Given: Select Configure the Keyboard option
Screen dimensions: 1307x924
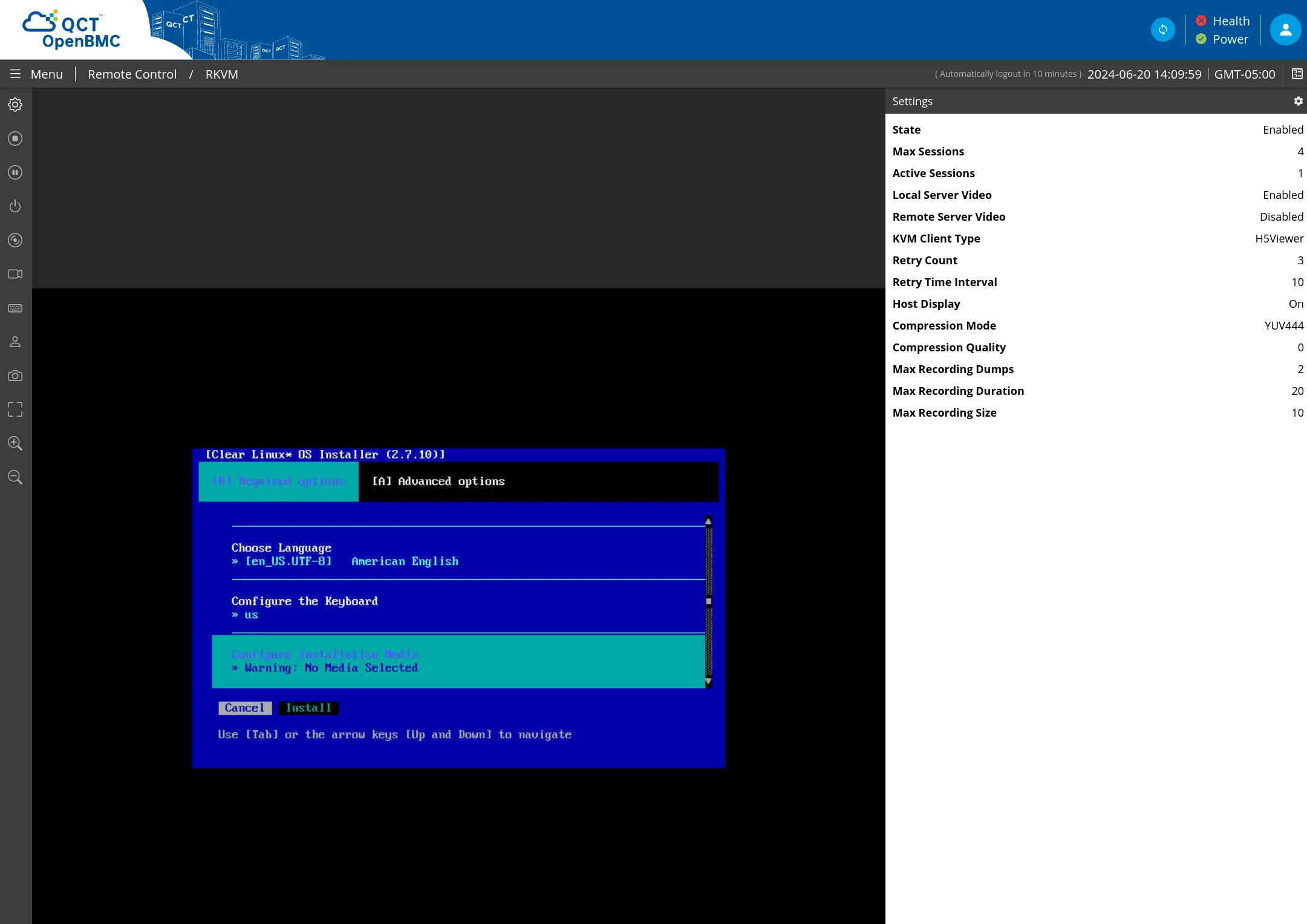Looking at the screenshot, I should click(304, 601).
